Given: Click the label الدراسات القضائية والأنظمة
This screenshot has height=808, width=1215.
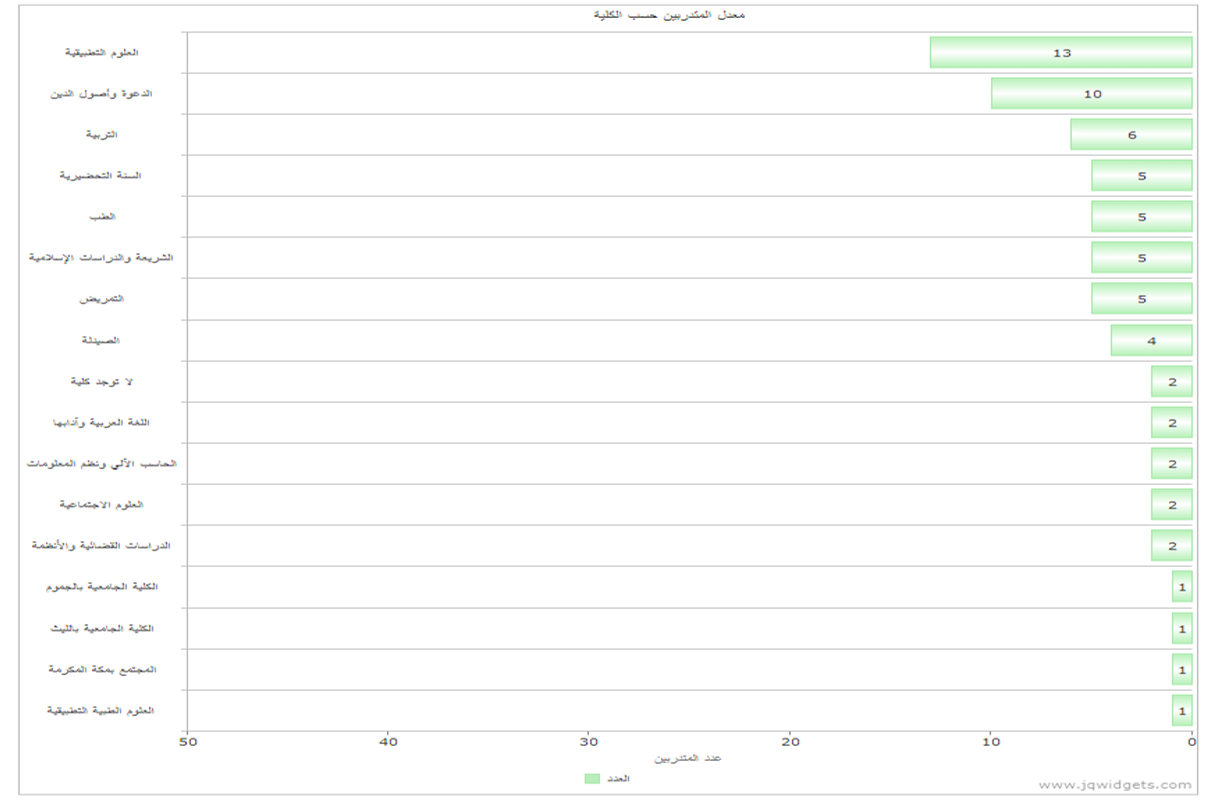Looking at the screenshot, I should tap(101, 546).
